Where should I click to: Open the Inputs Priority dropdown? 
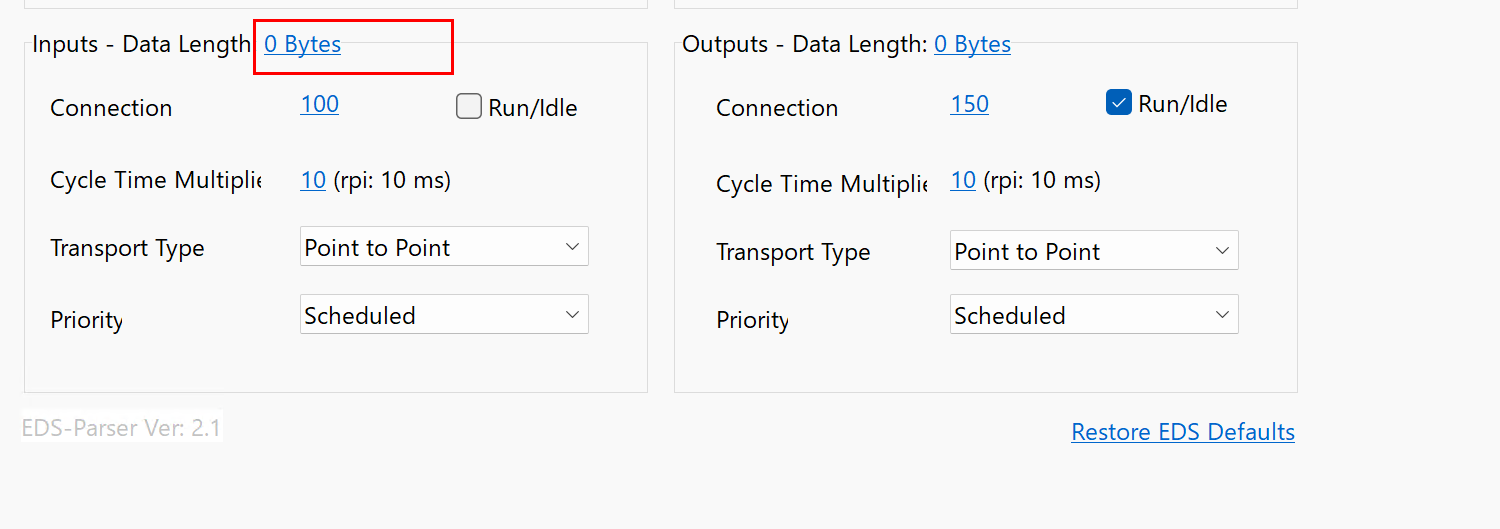(444, 315)
